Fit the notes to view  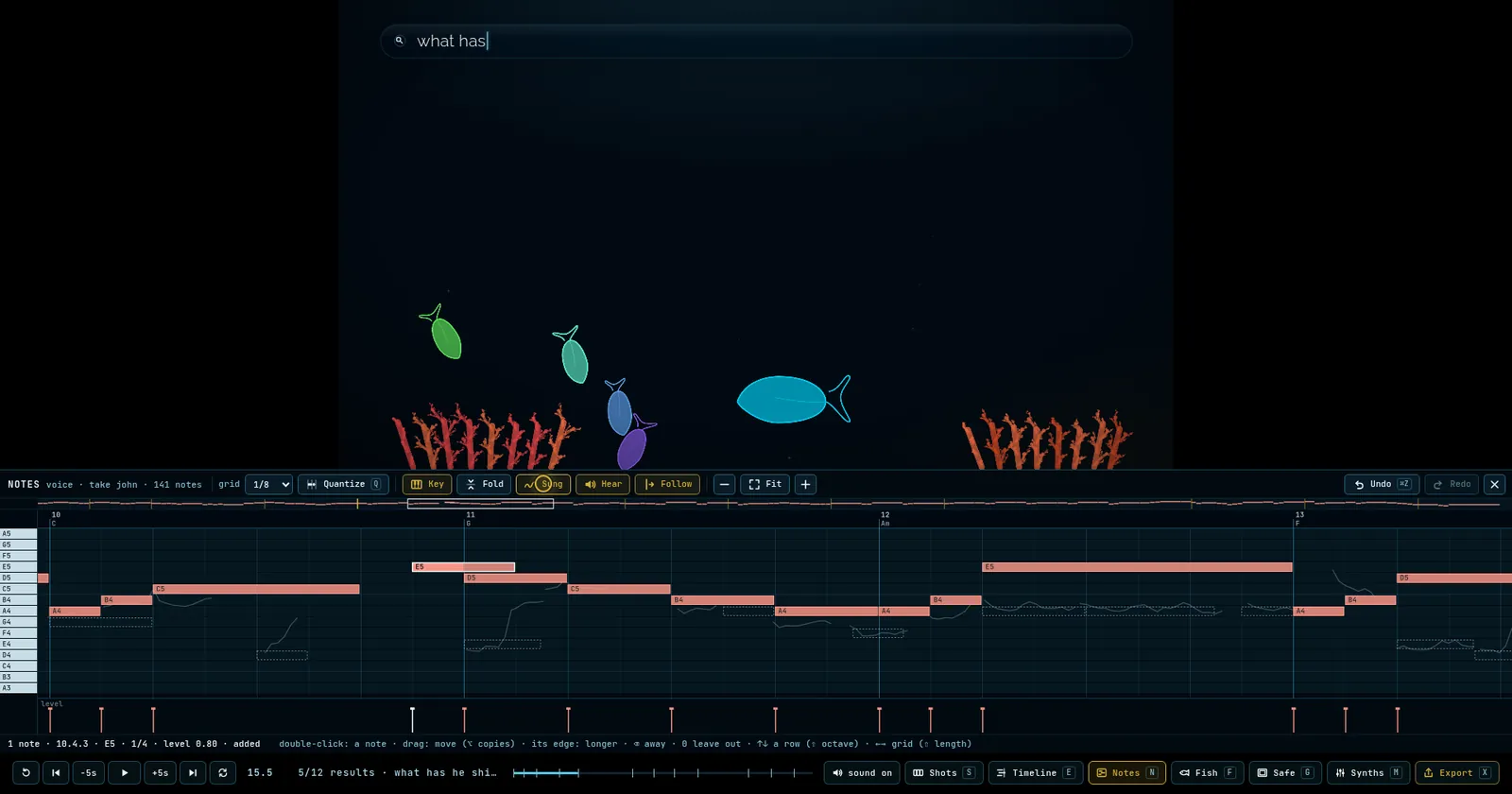pos(765,484)
